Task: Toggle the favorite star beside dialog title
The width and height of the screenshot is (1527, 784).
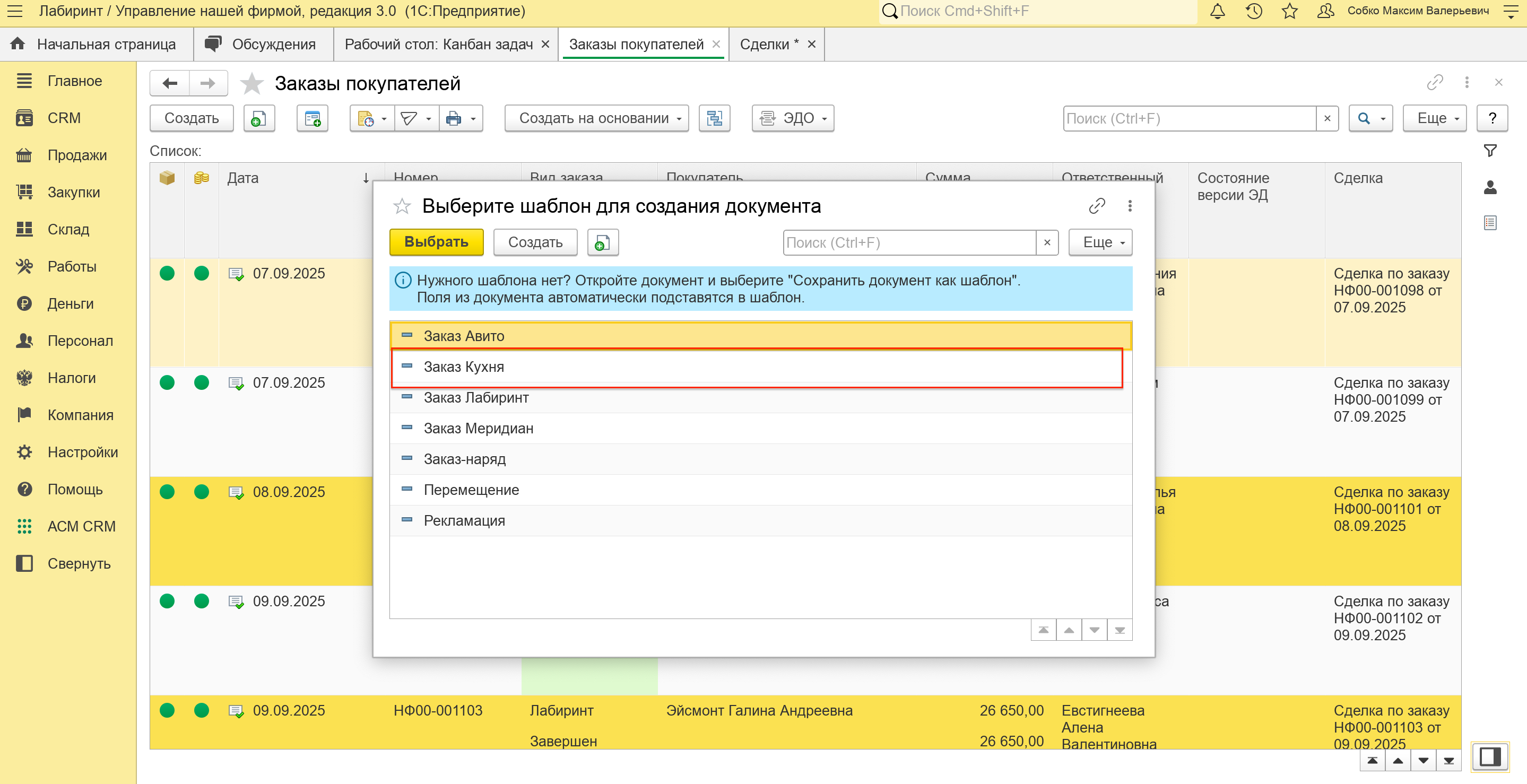Action: (402, 206)
